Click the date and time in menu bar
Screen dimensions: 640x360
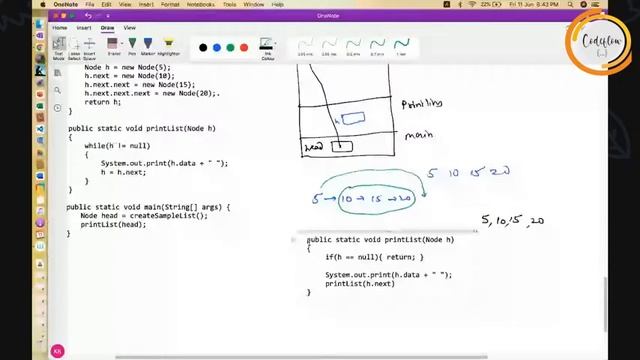534,4
